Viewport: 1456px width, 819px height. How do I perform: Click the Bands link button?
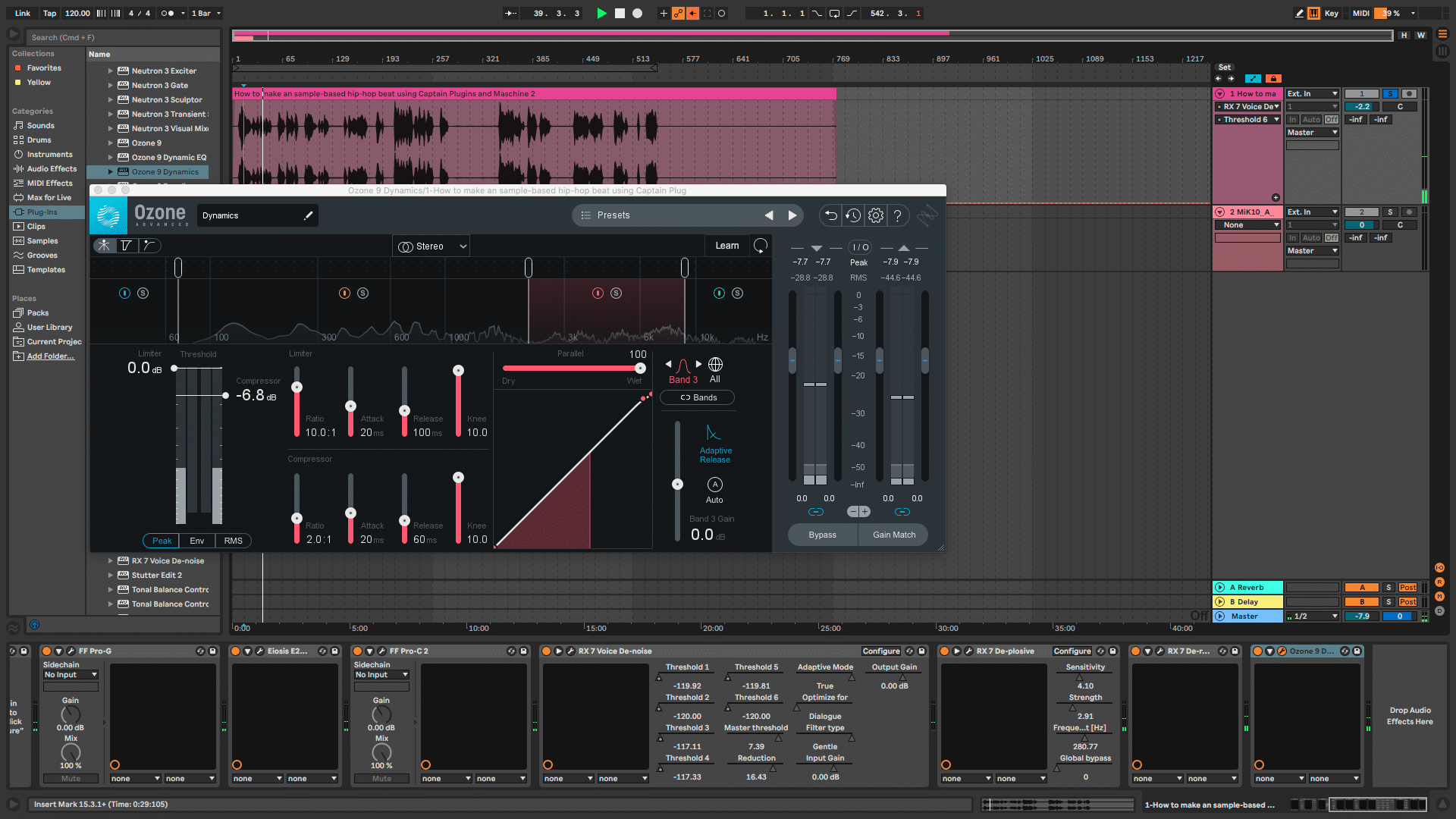click(698, 397)
